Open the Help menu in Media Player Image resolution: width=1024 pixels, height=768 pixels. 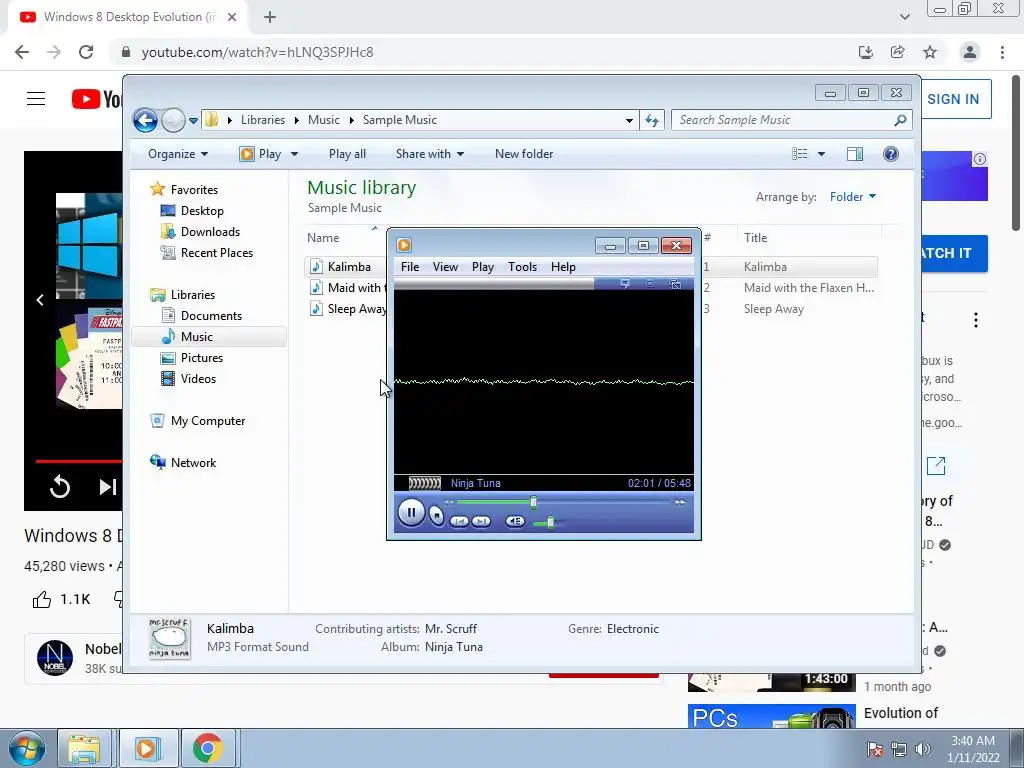pyautogui.click(x=563, y=266)
